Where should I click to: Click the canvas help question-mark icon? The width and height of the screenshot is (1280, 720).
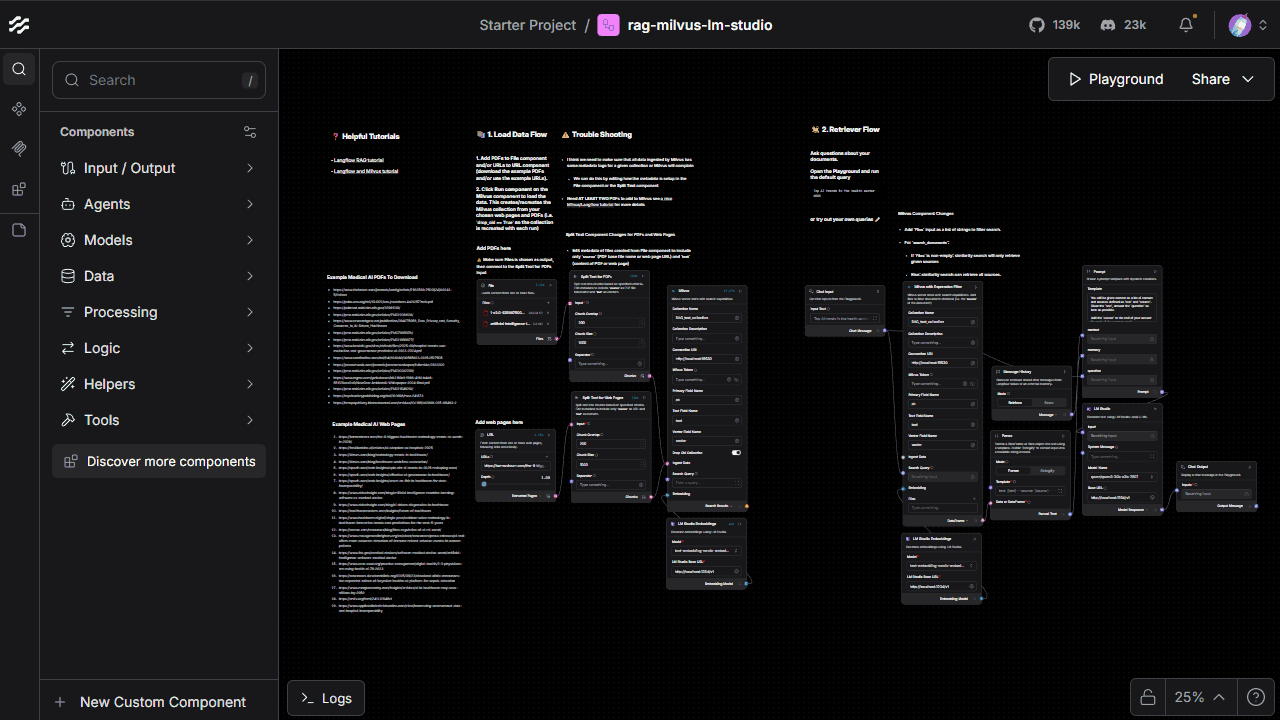pyautogui.click(x=1256, y=697)
